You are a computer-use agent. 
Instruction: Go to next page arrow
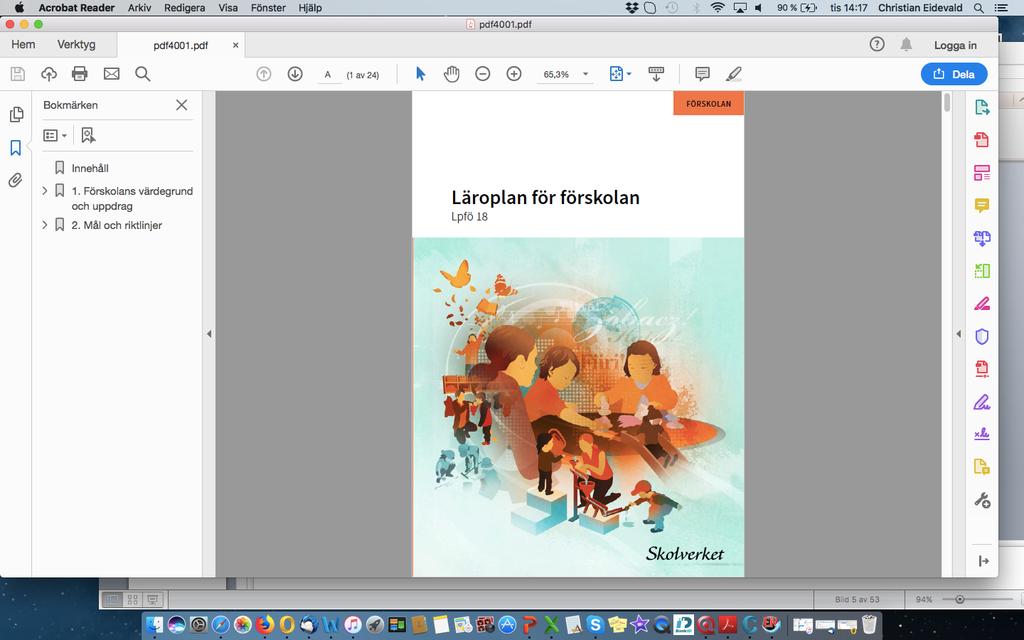(295, 74)
